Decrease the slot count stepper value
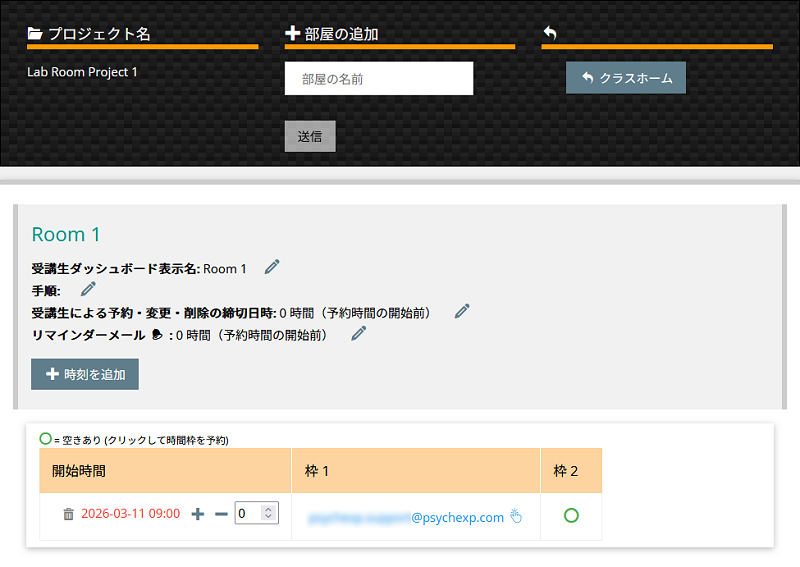Screen dimensions: 800x567 pos(267,518)
